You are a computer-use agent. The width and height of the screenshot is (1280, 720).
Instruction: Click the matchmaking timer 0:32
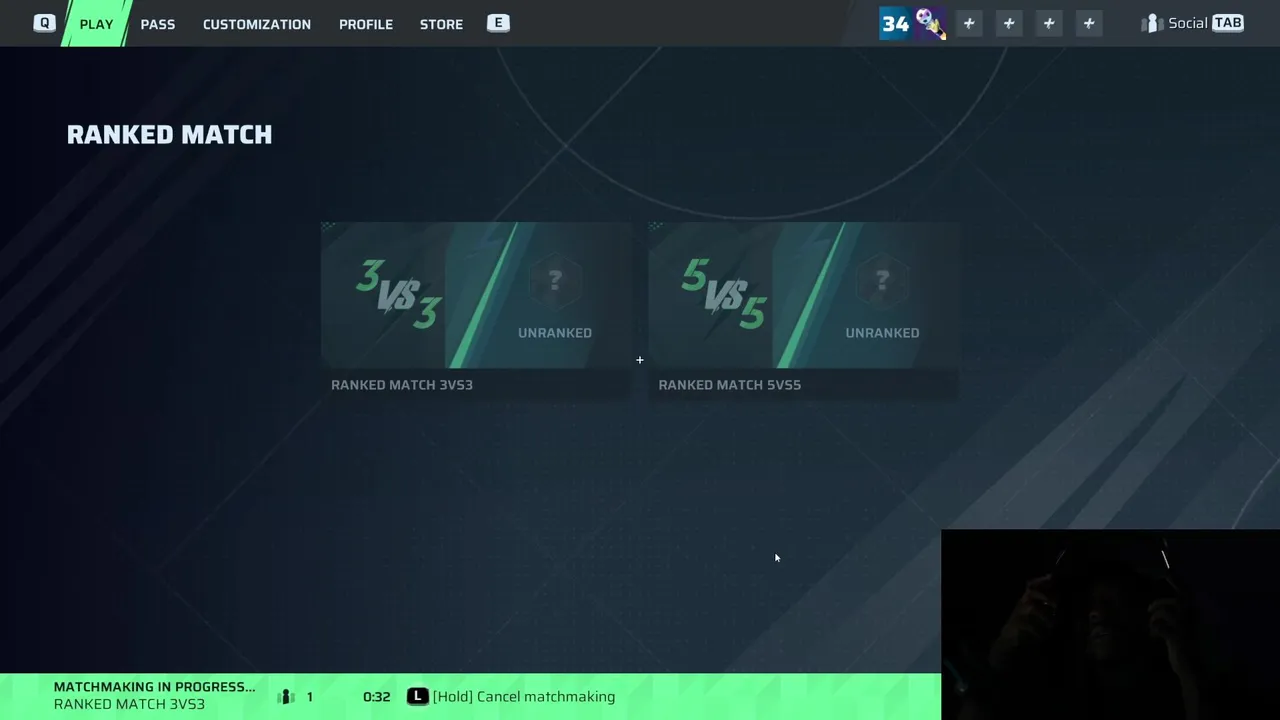pos(377,697)
